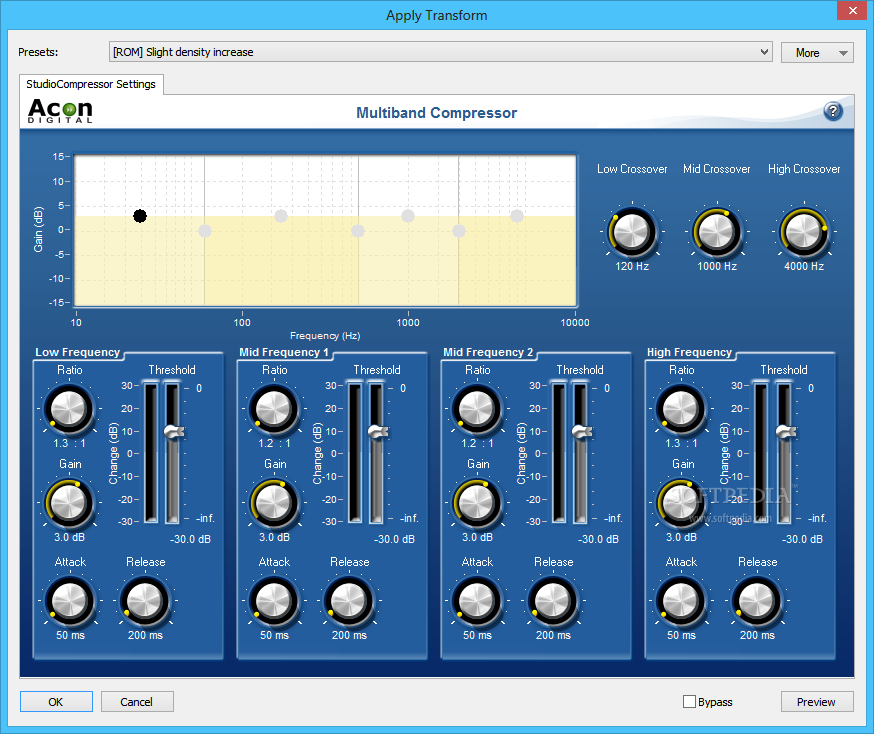Confirm with the OK button

[56, 702]
